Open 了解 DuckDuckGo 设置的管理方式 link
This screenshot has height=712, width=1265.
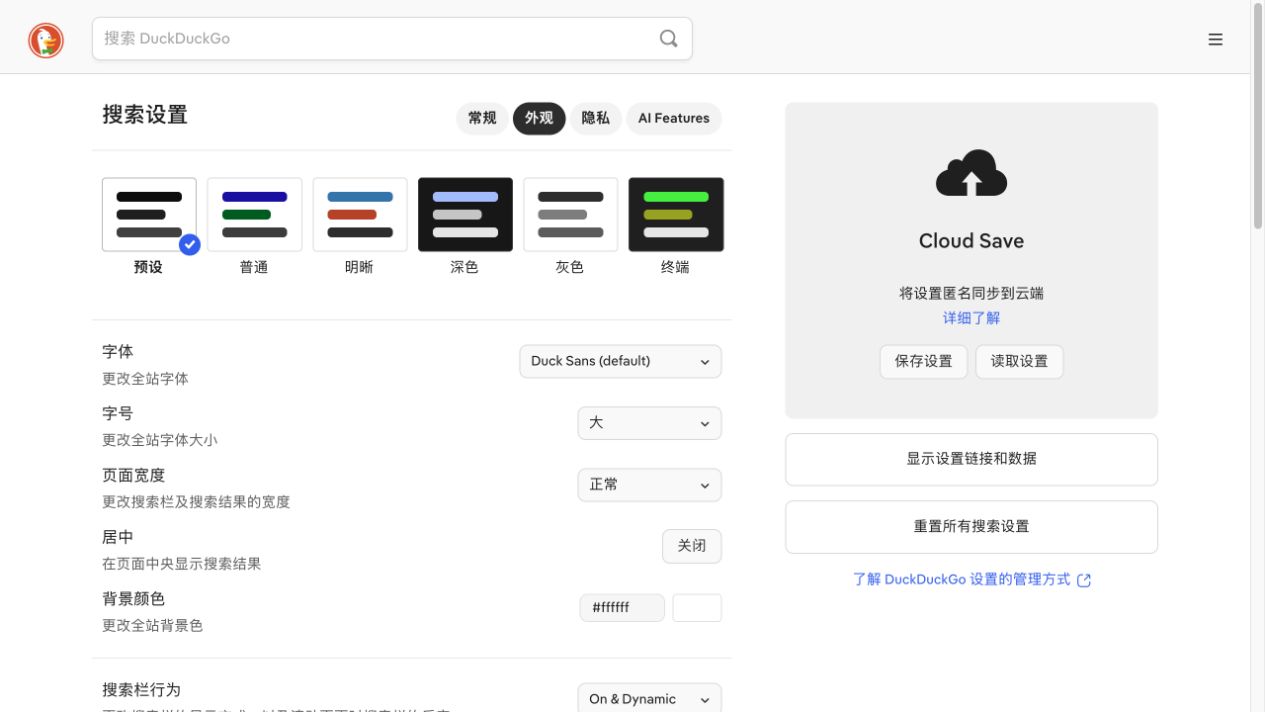click(971, 580)
